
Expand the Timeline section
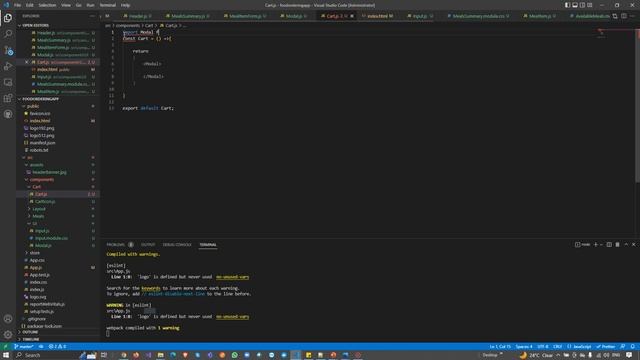[31, 339]
